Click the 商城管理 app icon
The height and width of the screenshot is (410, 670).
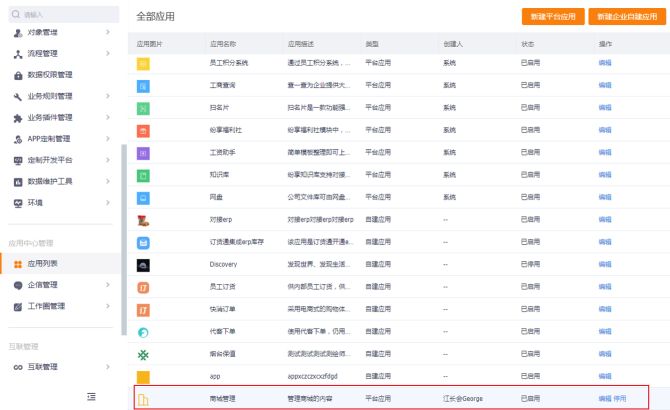coord(143,399)
